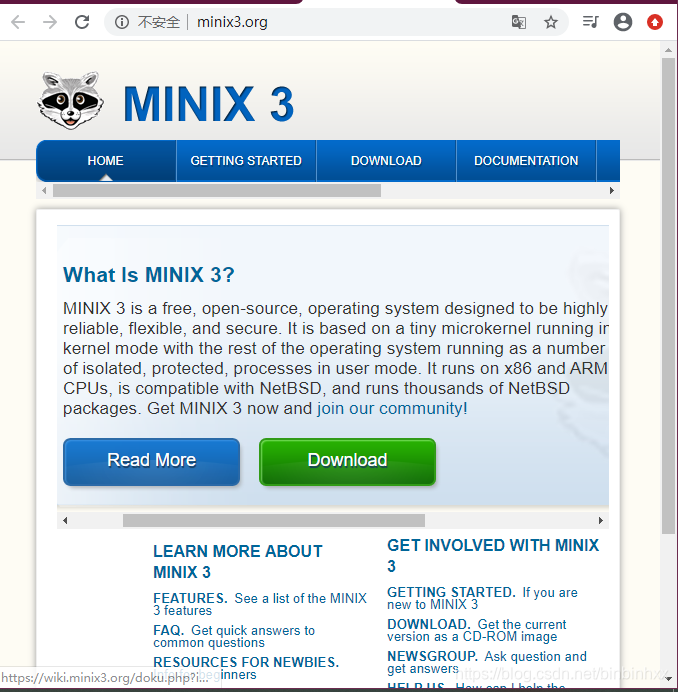Click the vertical scrollbar down arrow
The image size is (678, 692).
[x=668, y=680]
